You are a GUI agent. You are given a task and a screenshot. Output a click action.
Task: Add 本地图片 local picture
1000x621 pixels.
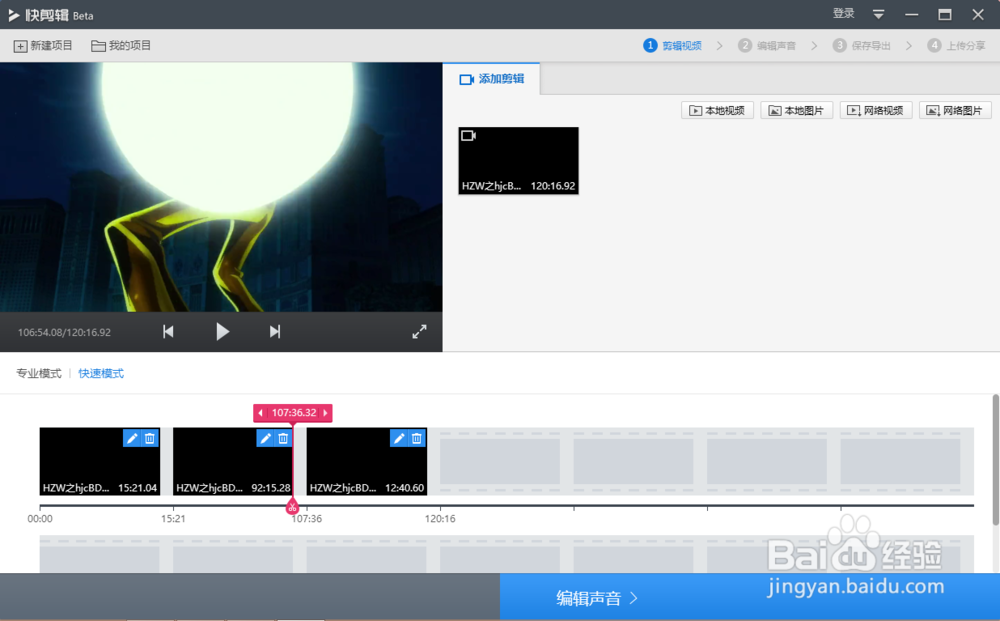tap(797, 110)
